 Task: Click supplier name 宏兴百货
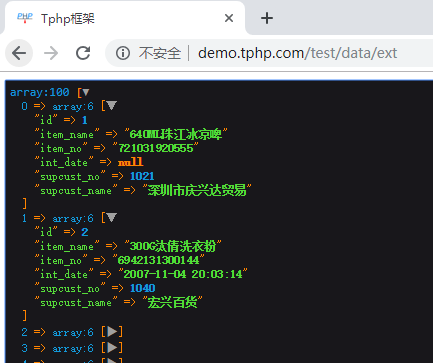tap(172, 302)
